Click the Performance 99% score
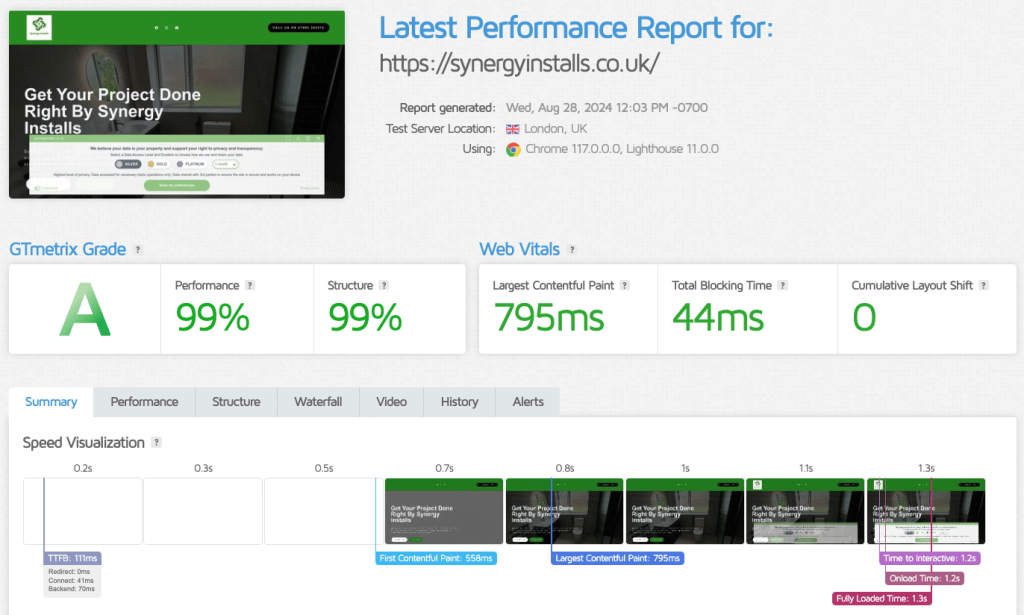The width and height of the screenshot is (1024, 615). coord(212,318)
